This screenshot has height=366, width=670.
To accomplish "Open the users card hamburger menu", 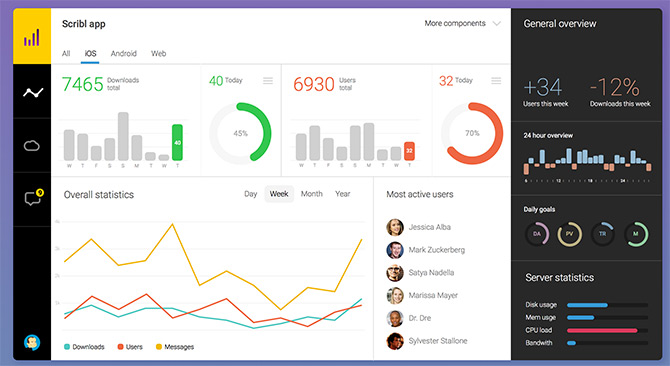I will point(496,80).
